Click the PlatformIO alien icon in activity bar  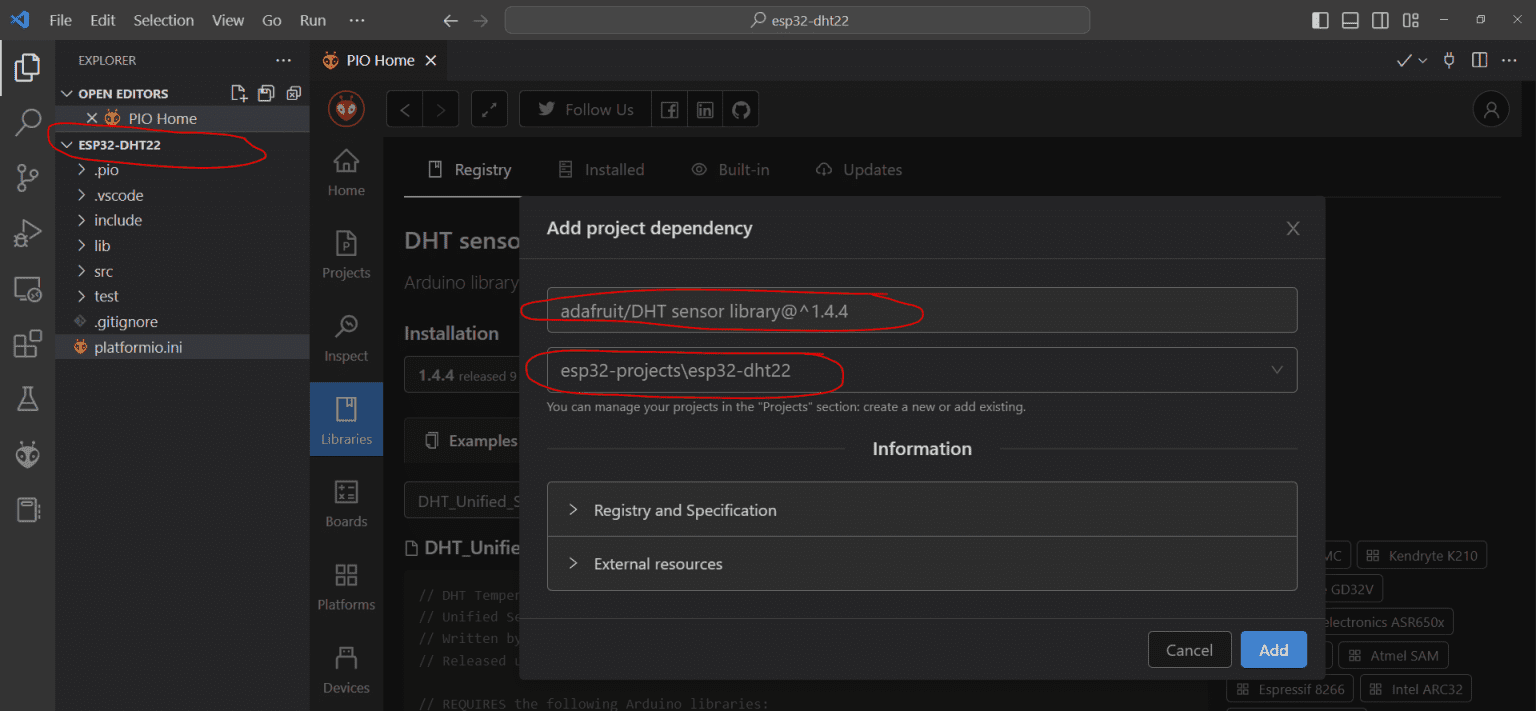pyautogui.click(x=27, y=455)
